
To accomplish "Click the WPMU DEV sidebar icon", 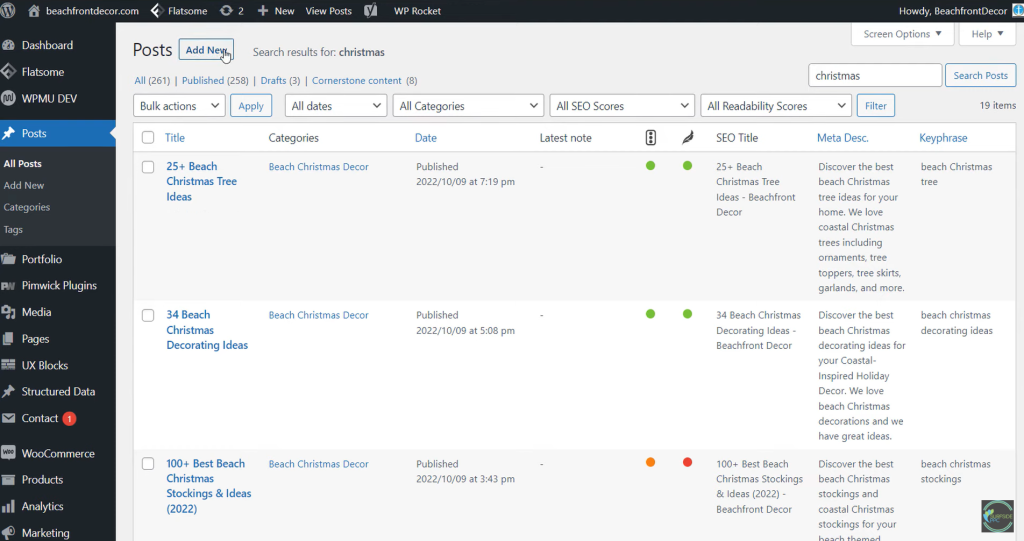I will coord(8,99).
